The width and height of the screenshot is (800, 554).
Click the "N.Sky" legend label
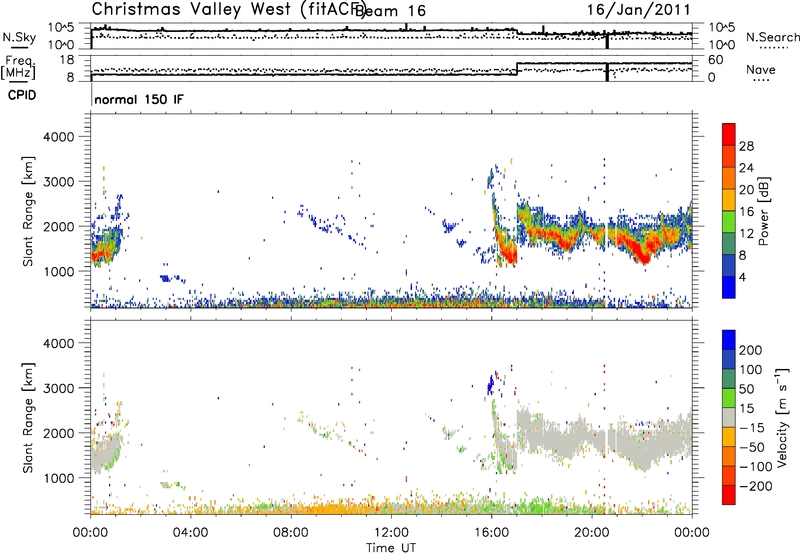click(19, 37)
